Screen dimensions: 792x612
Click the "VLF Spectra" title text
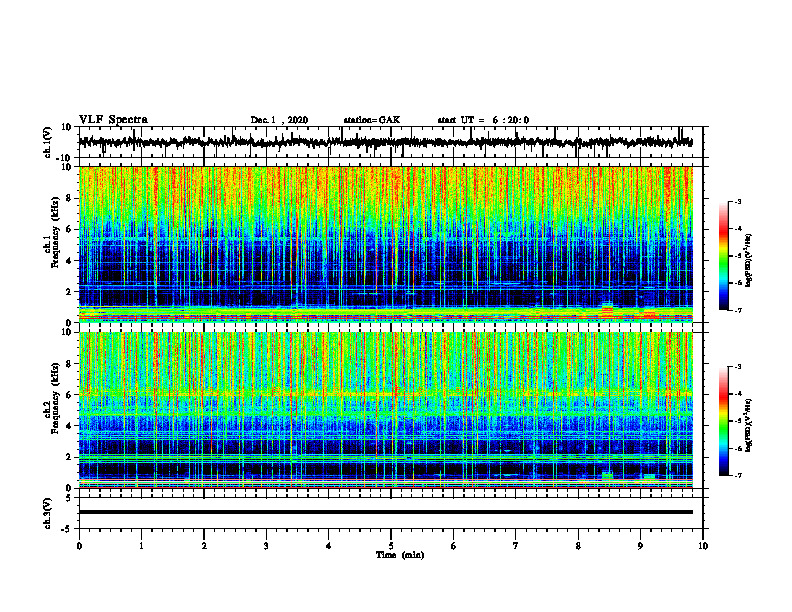tap(113, 120)
